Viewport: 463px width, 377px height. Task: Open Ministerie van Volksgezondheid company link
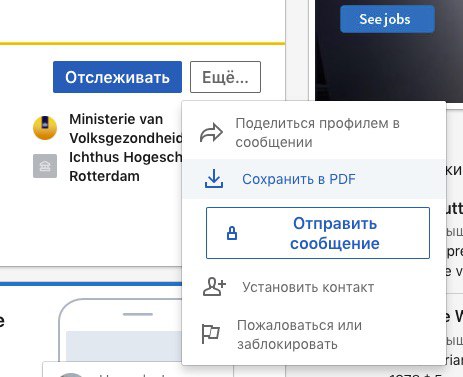(x=126, y=128)
